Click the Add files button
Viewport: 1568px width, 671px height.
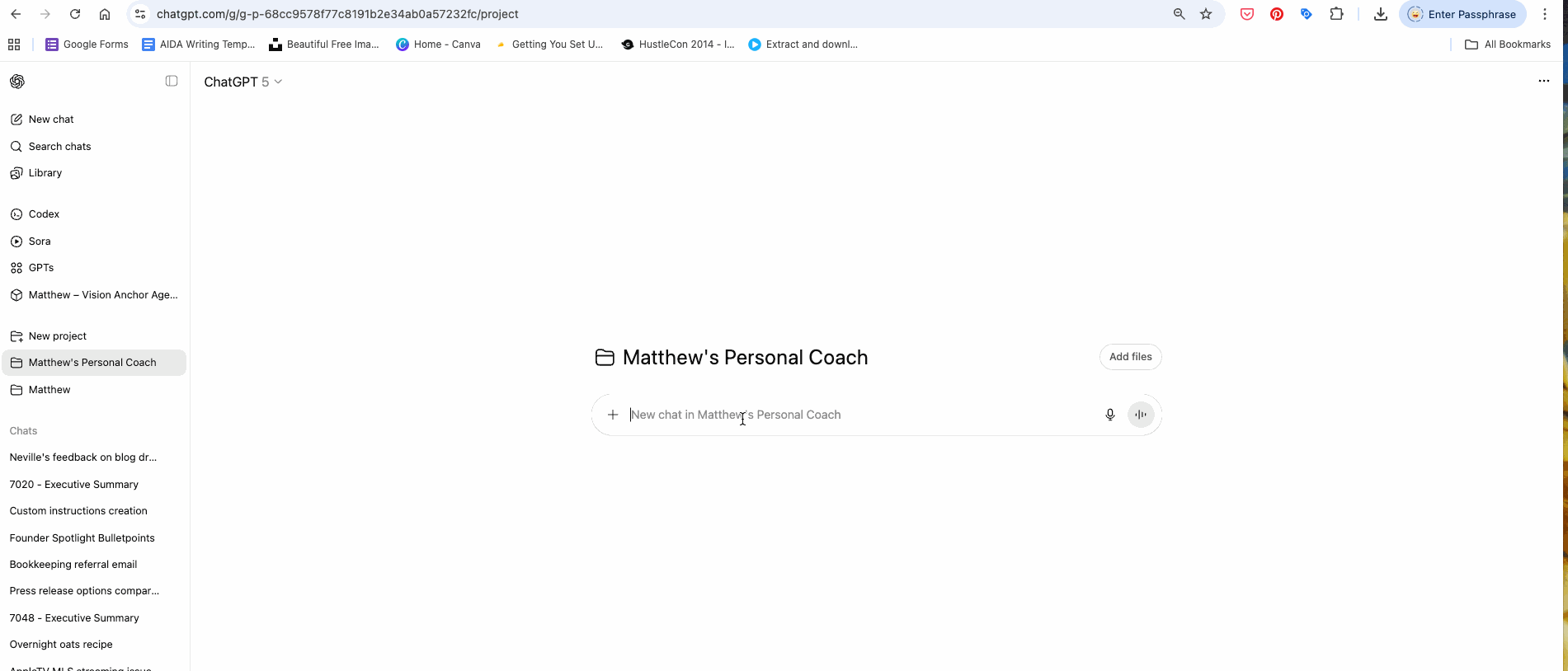point(1130,357)
